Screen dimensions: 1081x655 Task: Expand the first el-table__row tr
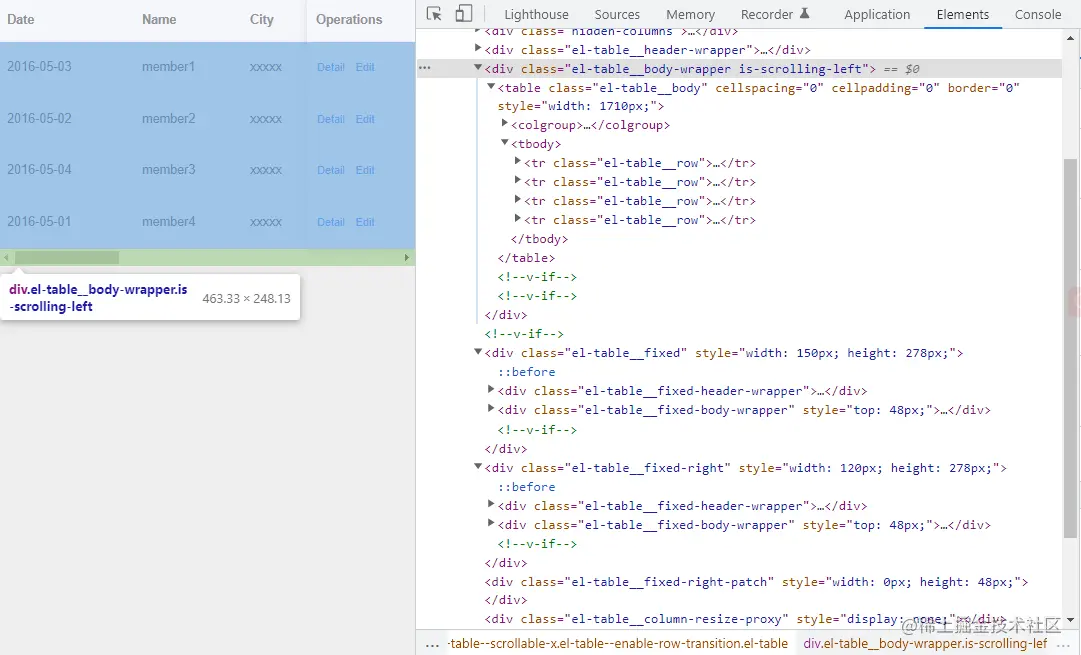(x=518, y=161)
